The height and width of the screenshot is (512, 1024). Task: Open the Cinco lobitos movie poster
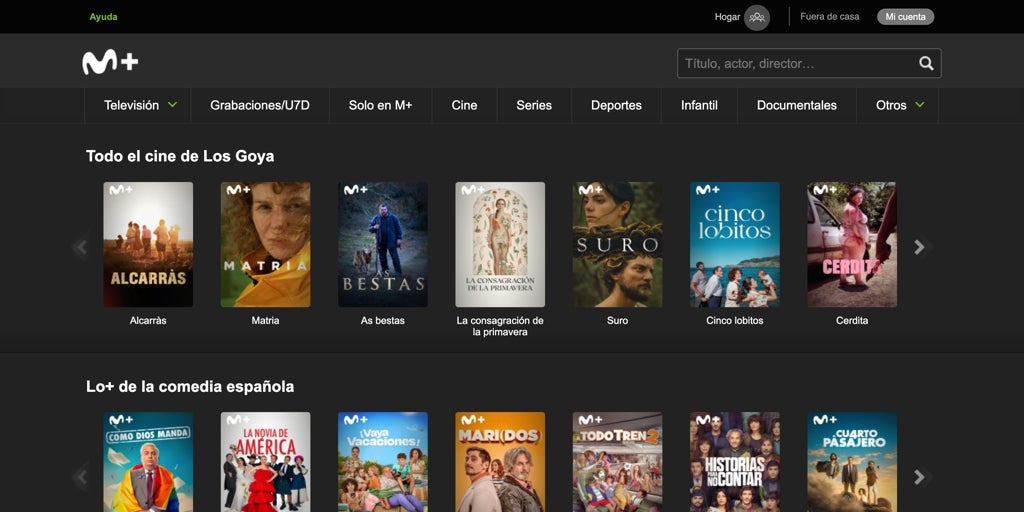tap(735, 244)
